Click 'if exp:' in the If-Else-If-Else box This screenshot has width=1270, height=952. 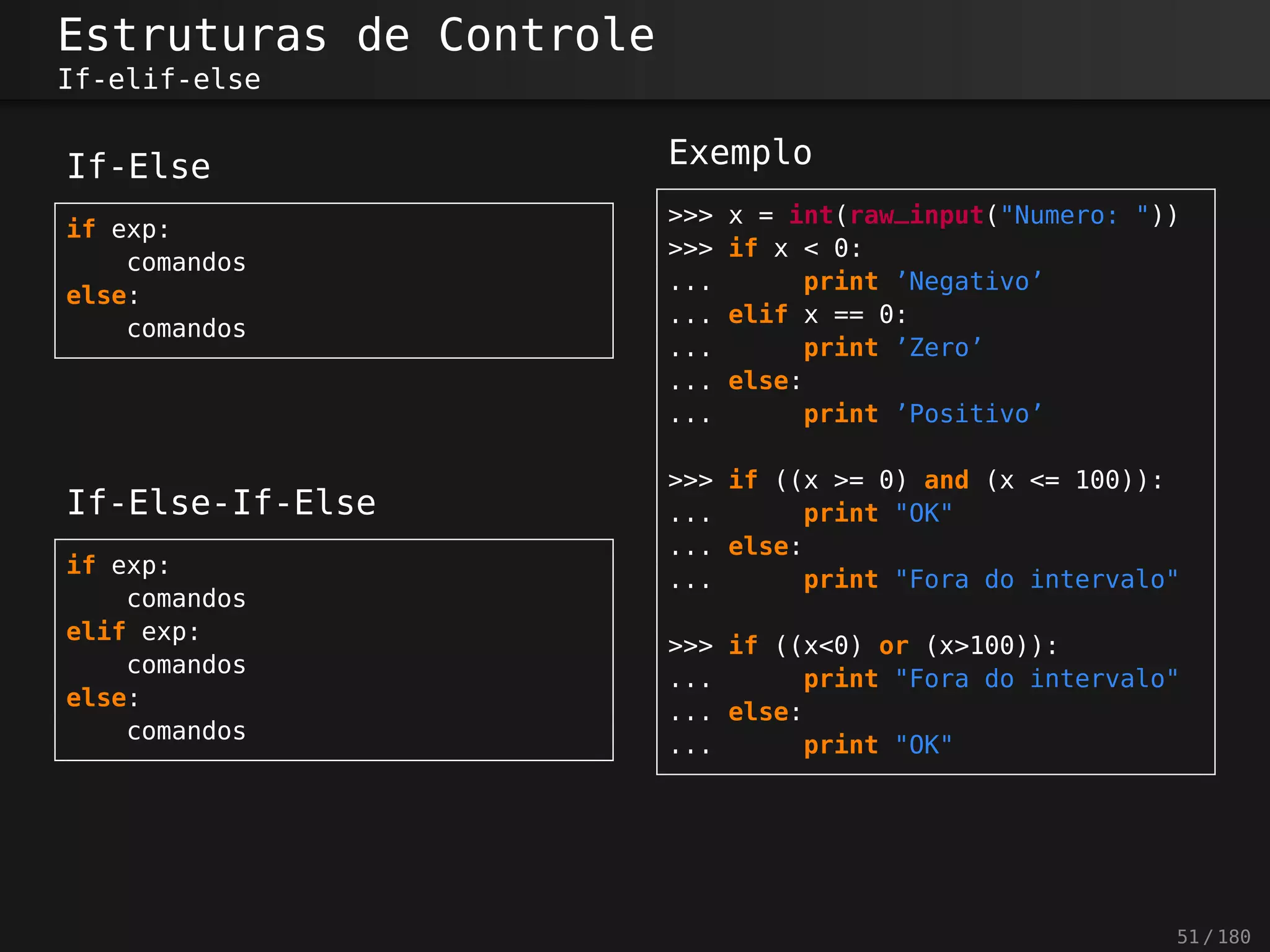point(118,566)
